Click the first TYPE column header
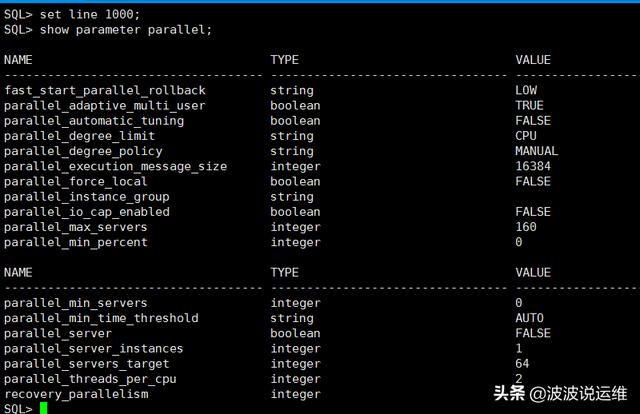 [x=285, y=60]
